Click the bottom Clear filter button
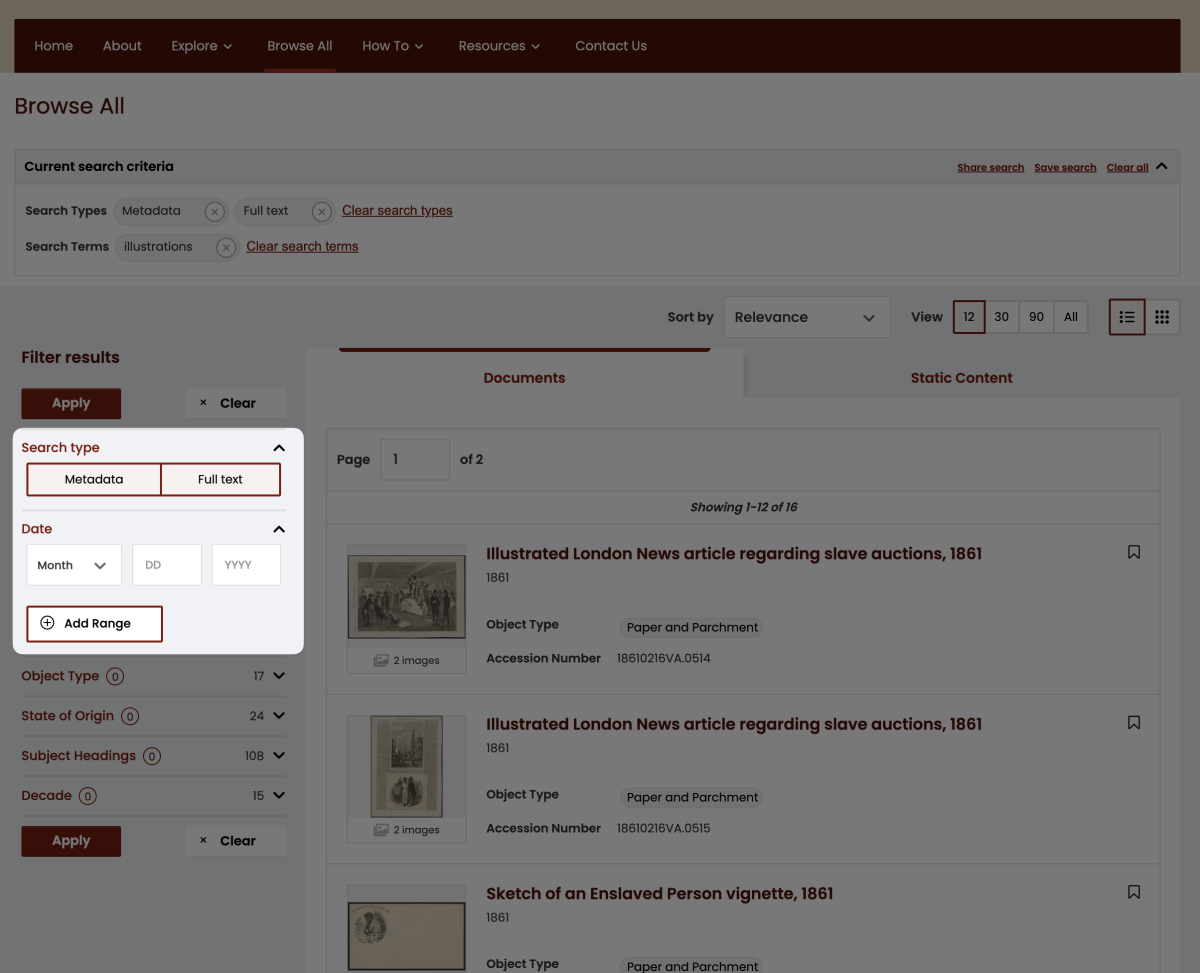Screen dimensions: 1200x973 click(236, 841)
